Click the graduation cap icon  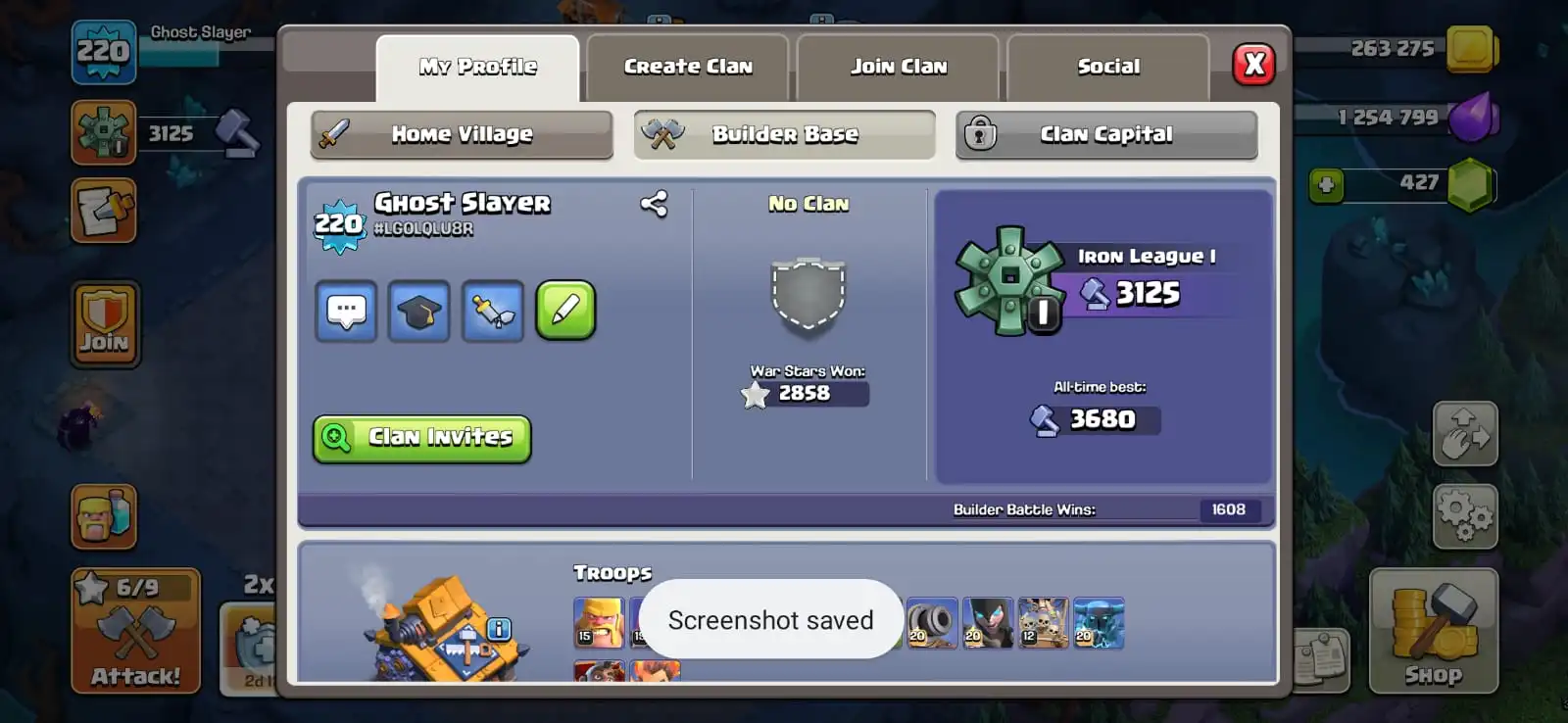pyautogui.click(x=418, y=312)
